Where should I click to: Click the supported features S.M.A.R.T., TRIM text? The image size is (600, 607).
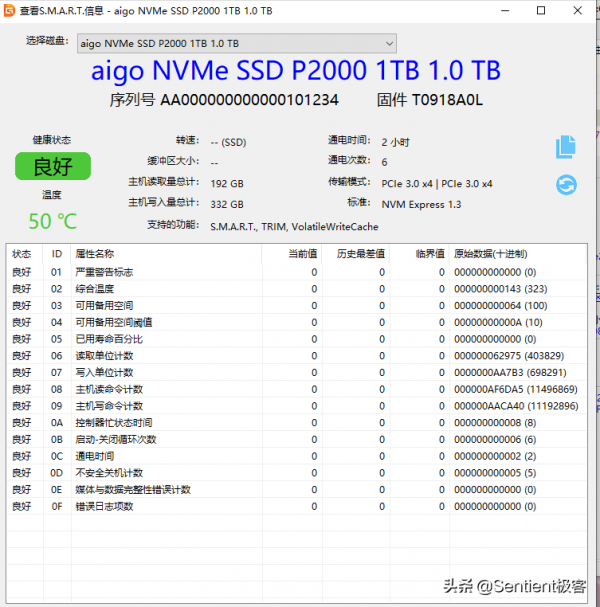pos(294,226)
